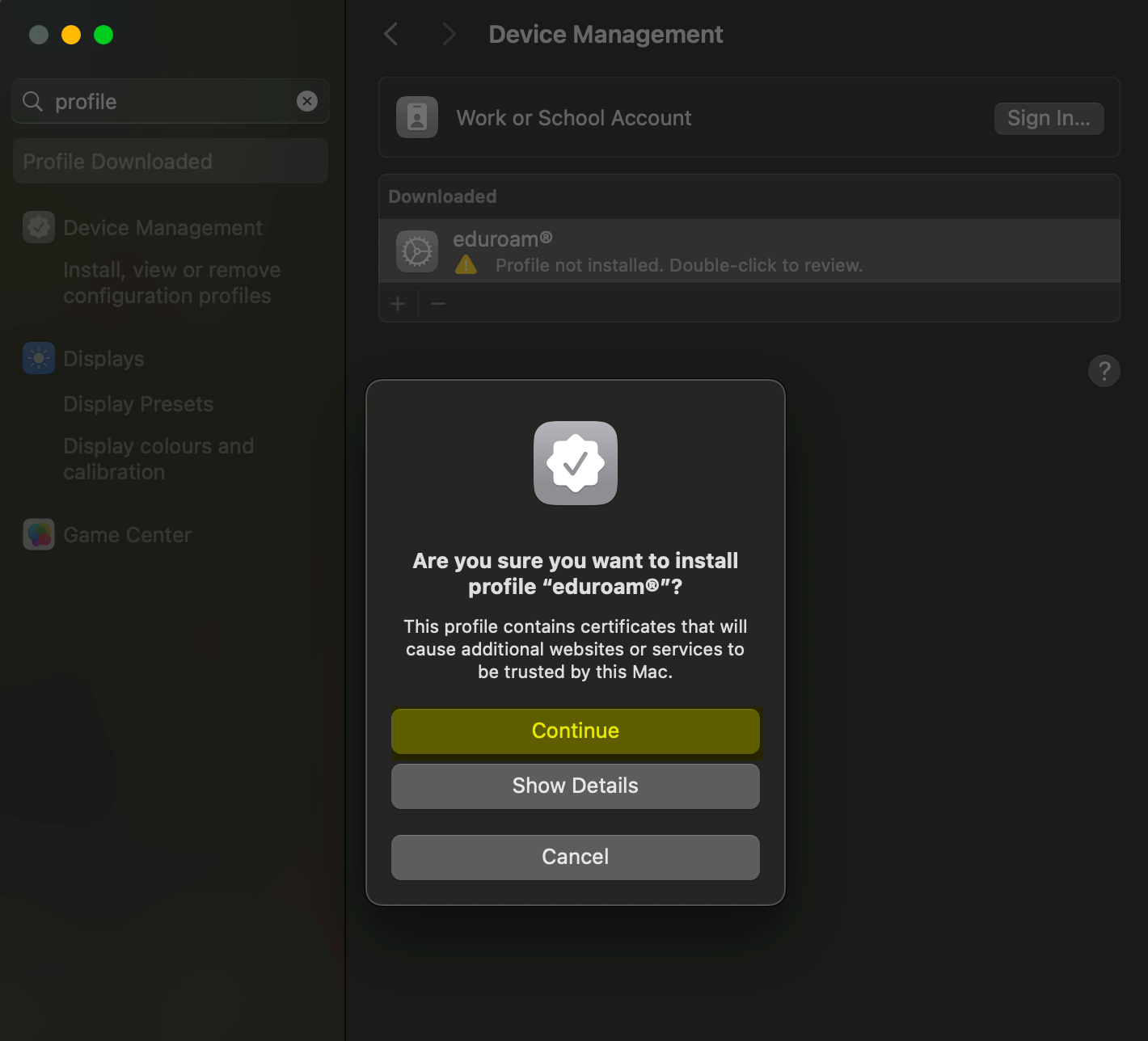Go back with the left chevron
1148x1041 pixels.
(x=391, y=34)
